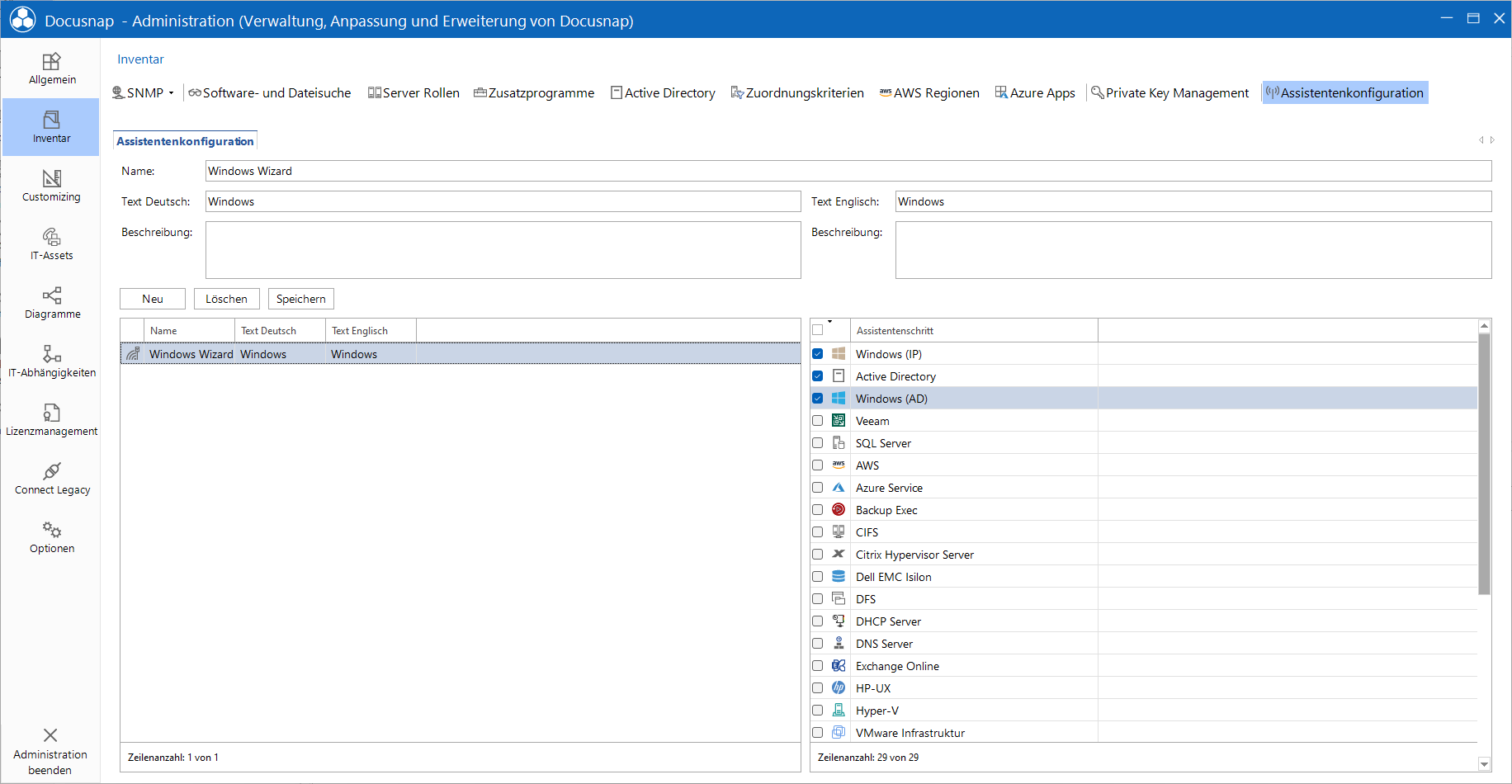Click the Exchange Online row icon
Viewport: 1512px width, 784px height.
839,666
